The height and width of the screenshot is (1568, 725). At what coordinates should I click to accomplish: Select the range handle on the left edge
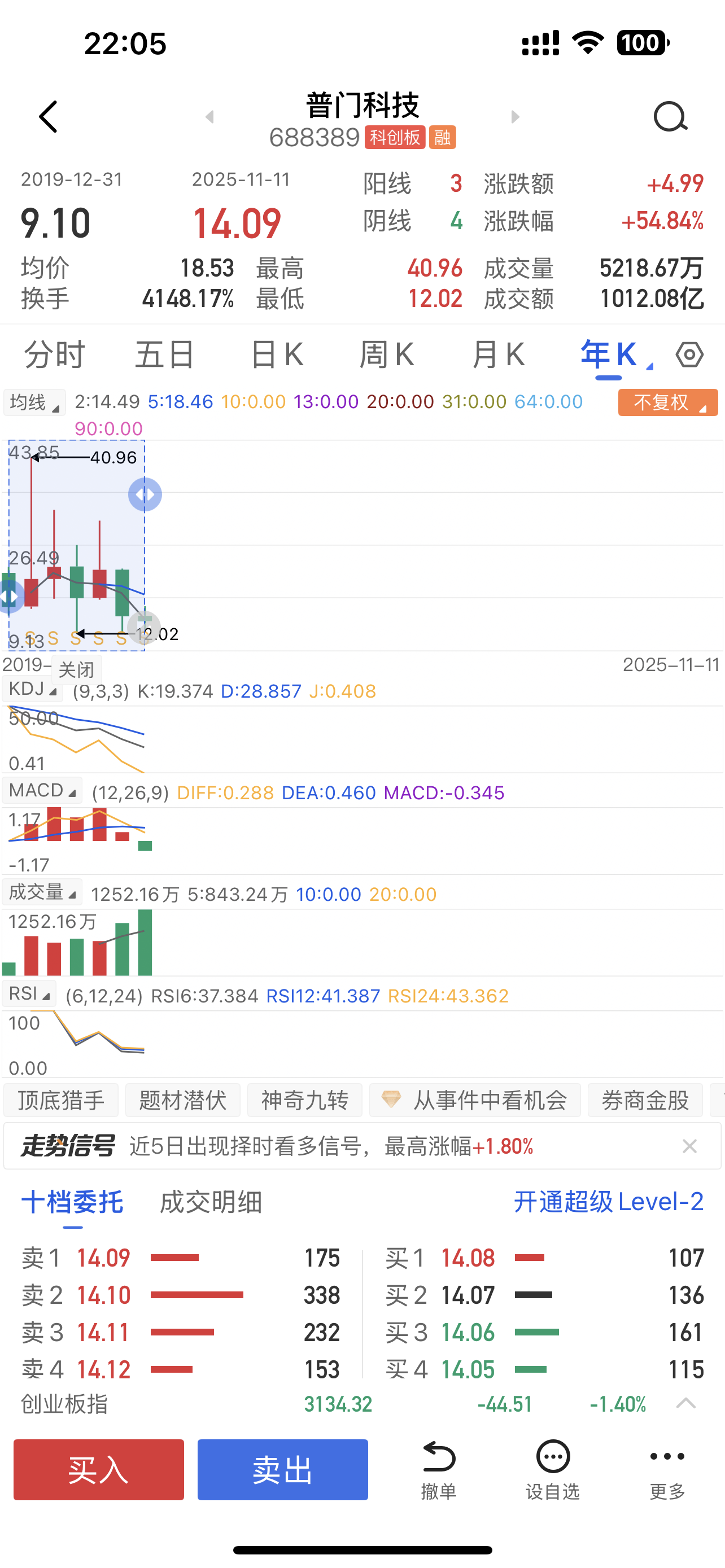tap(8, 596)
